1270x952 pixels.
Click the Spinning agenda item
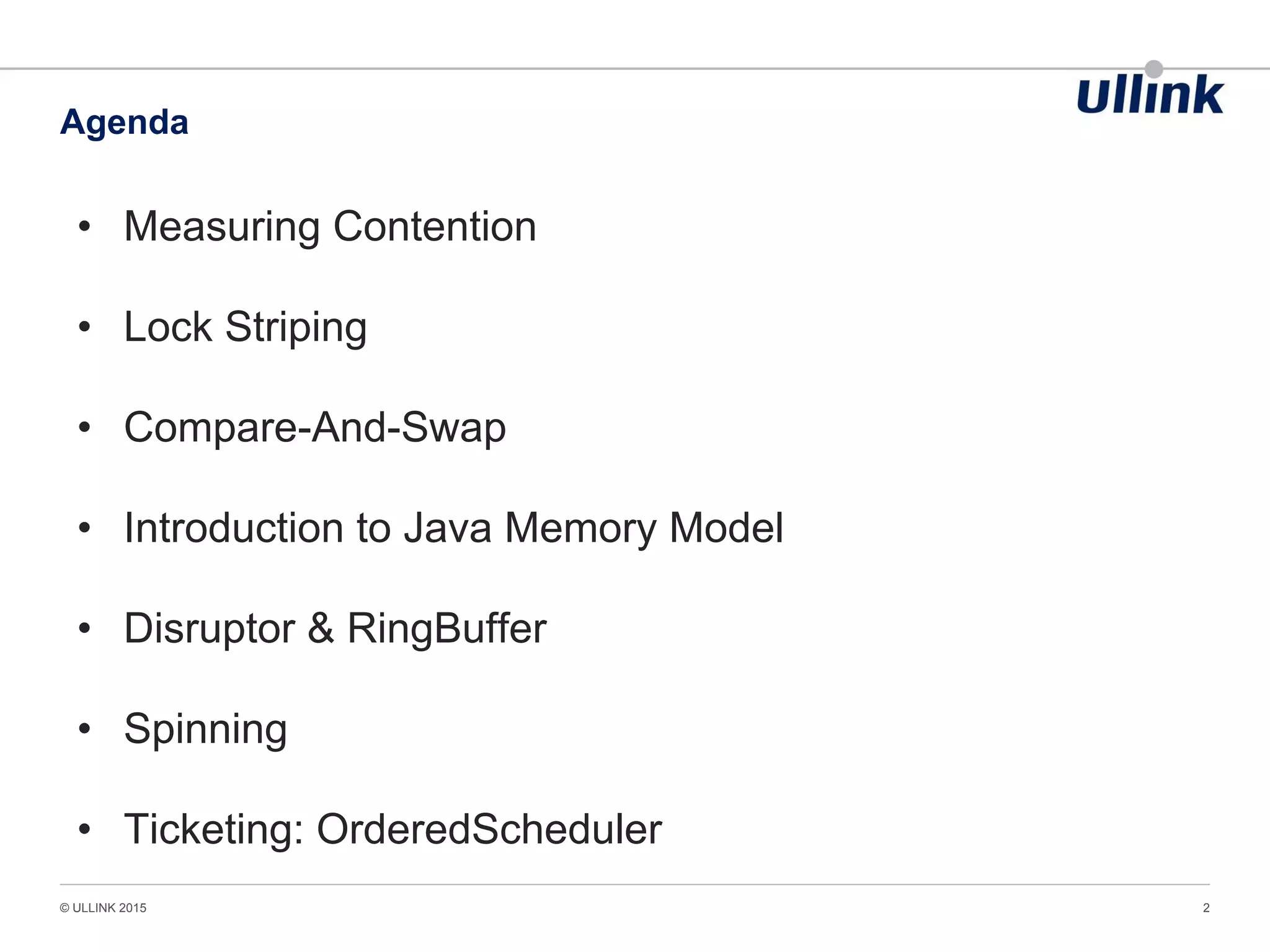(205, 729)
